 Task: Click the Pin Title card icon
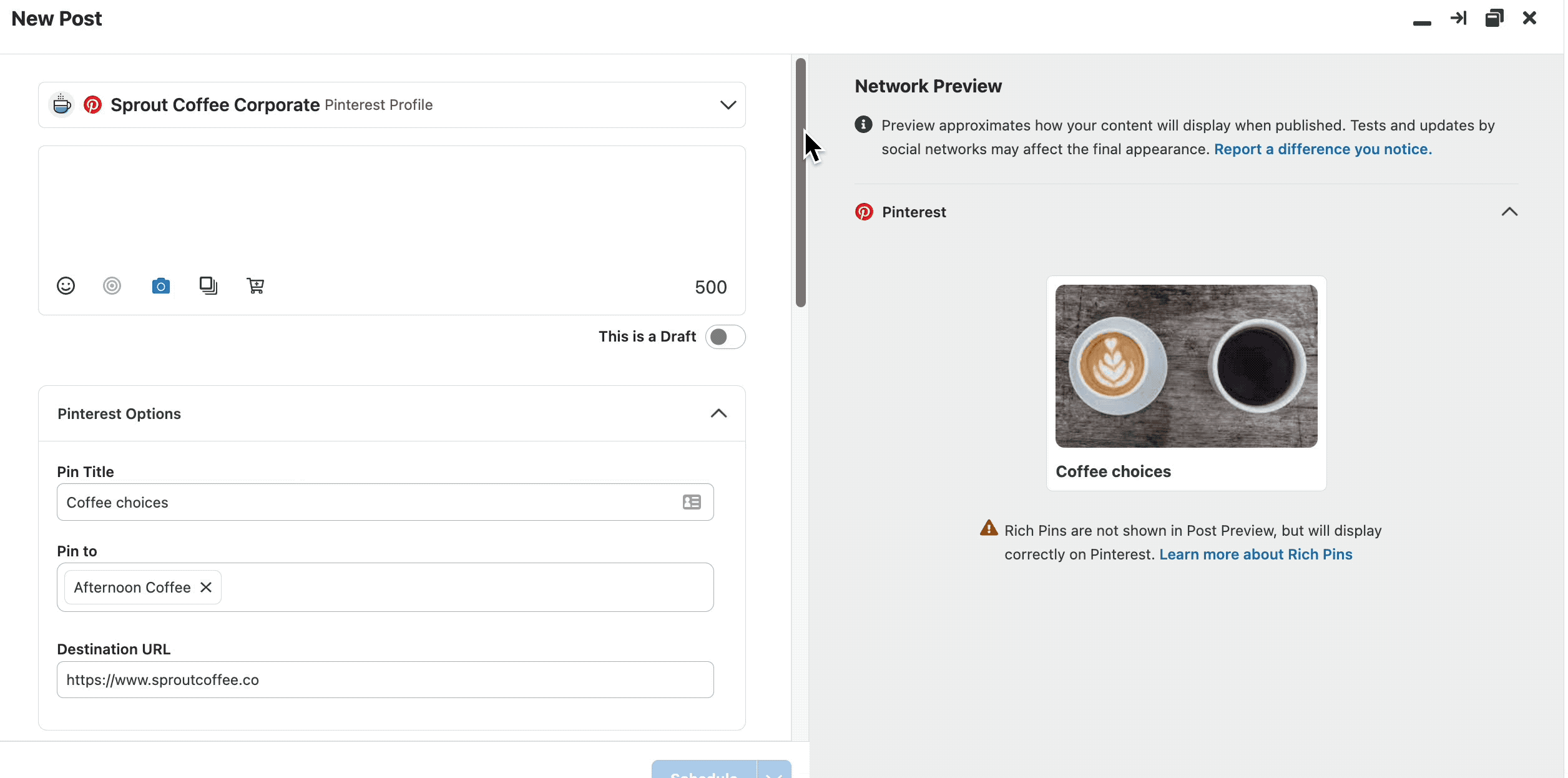coord(692,502)
